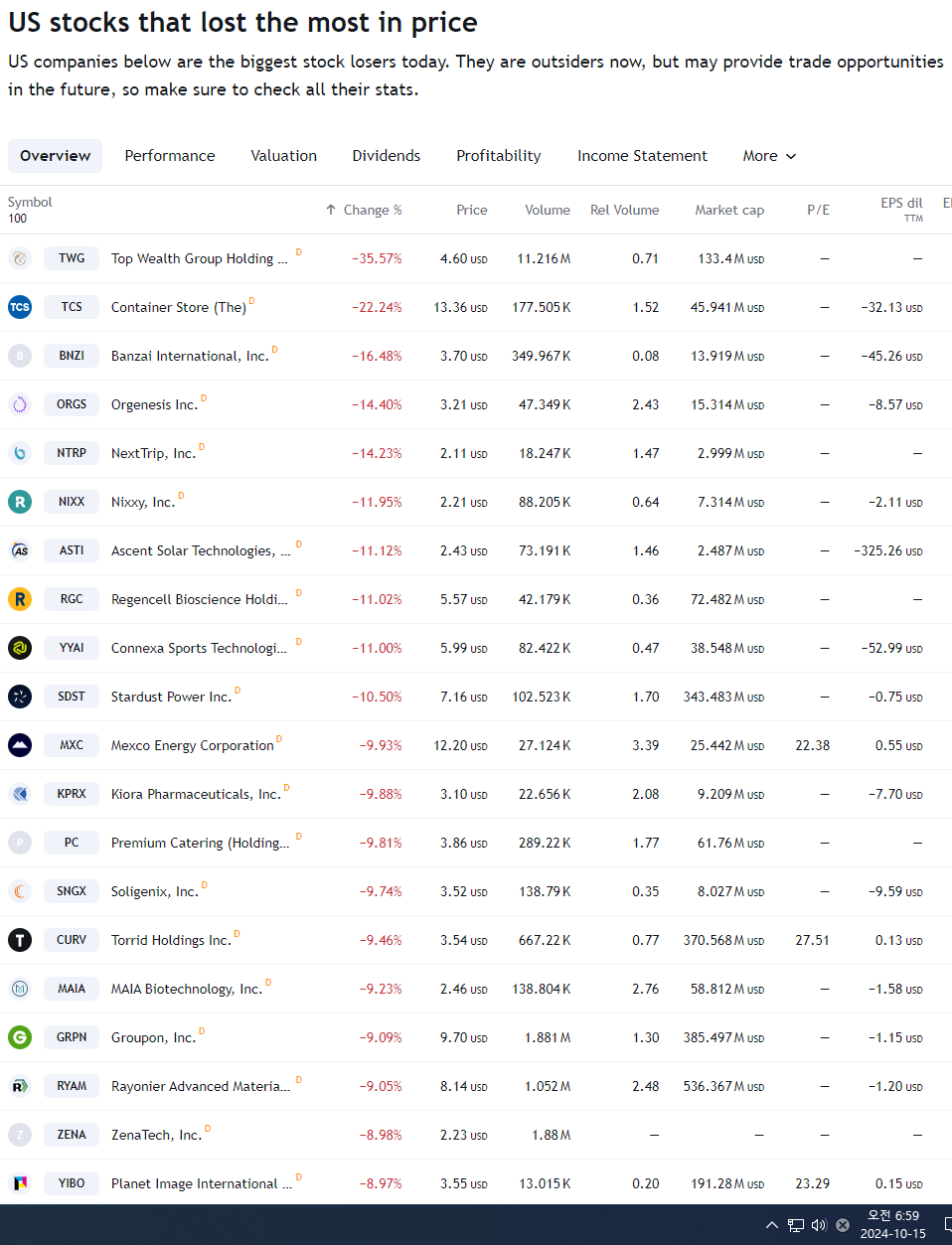Click the EPS dil TTM column header
This screenshot has height=1245, width=952.
tap(901, 209)
